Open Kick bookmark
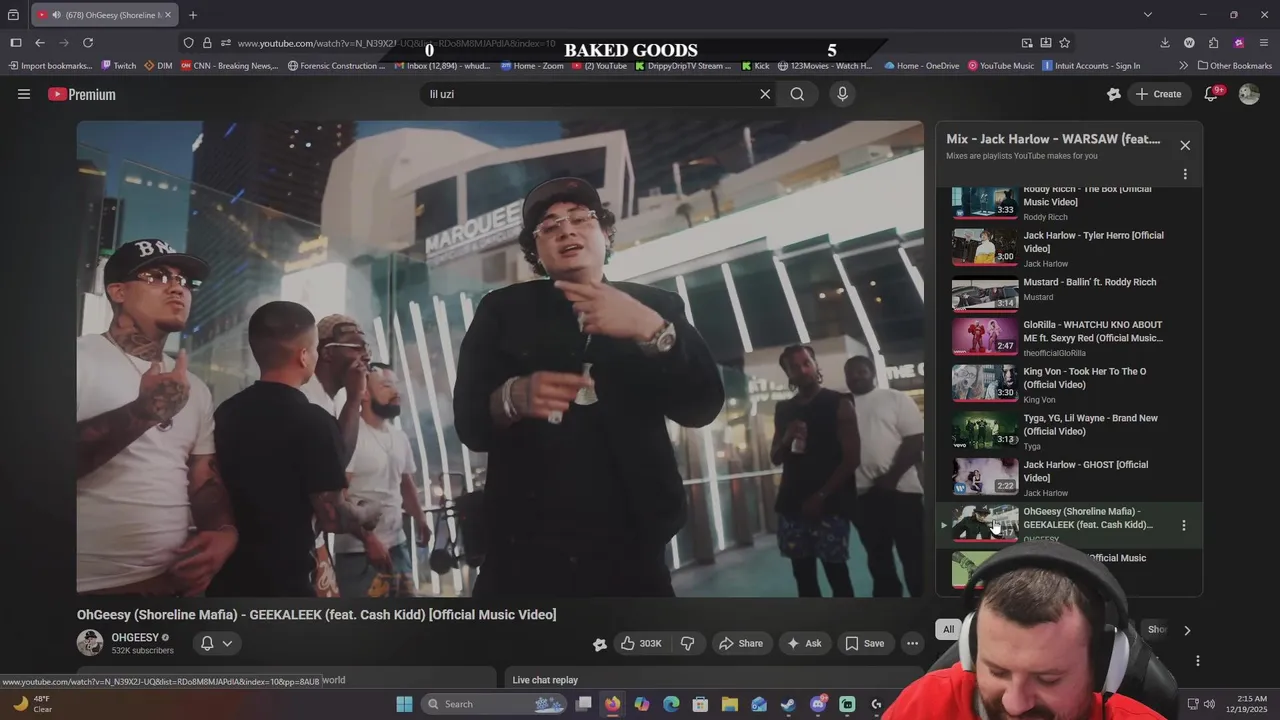1280x720 pixels. pos(756,66)
